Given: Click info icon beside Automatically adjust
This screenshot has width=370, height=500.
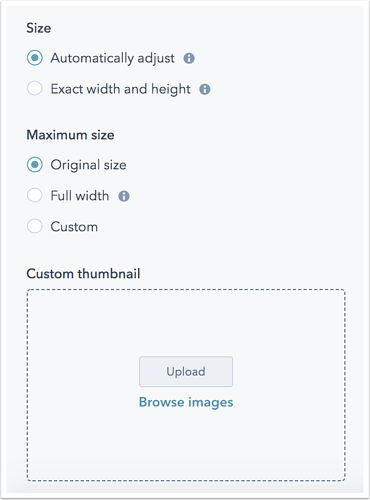Looking at the screenshot, I should [189, 58].
